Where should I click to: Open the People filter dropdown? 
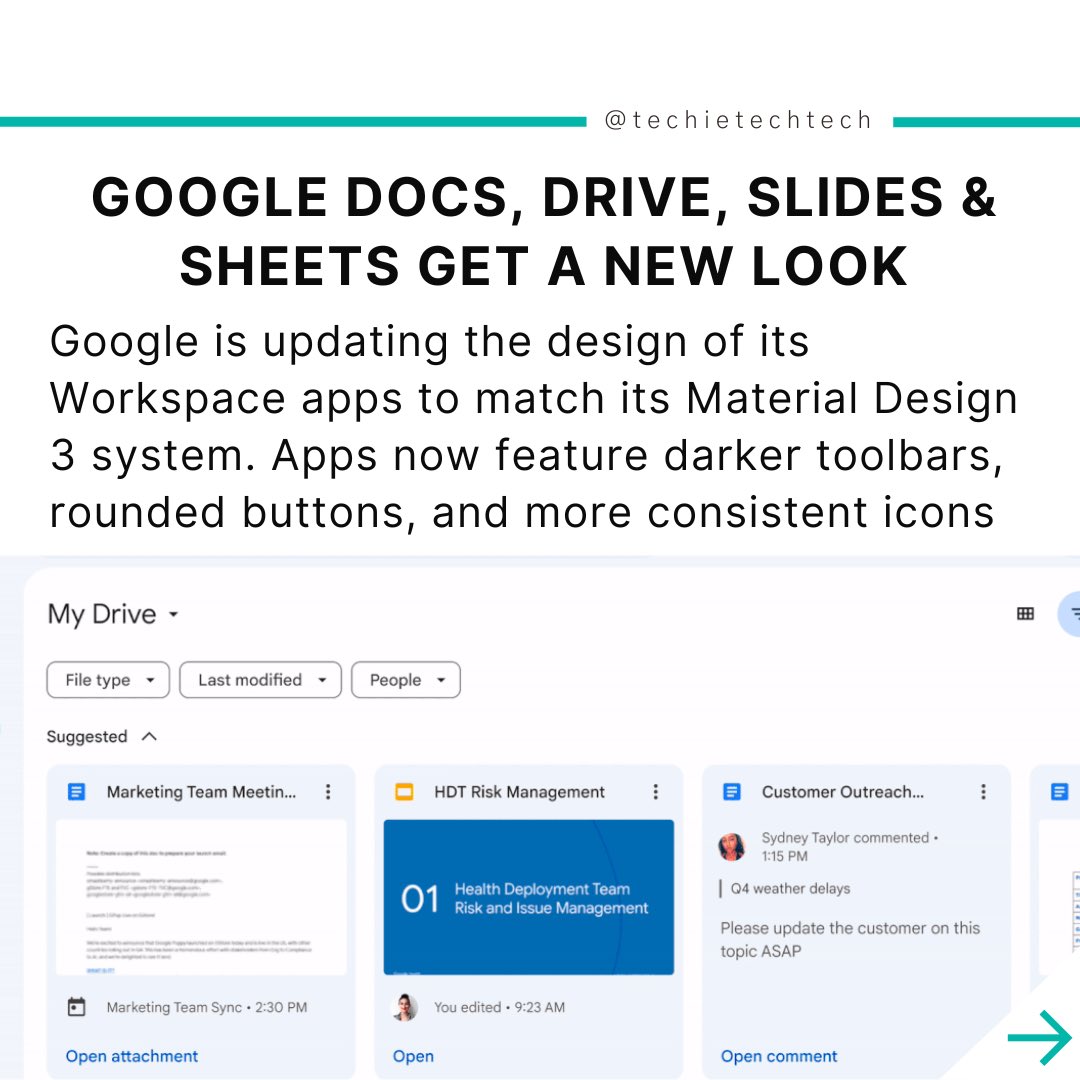[x=406, y=680]
